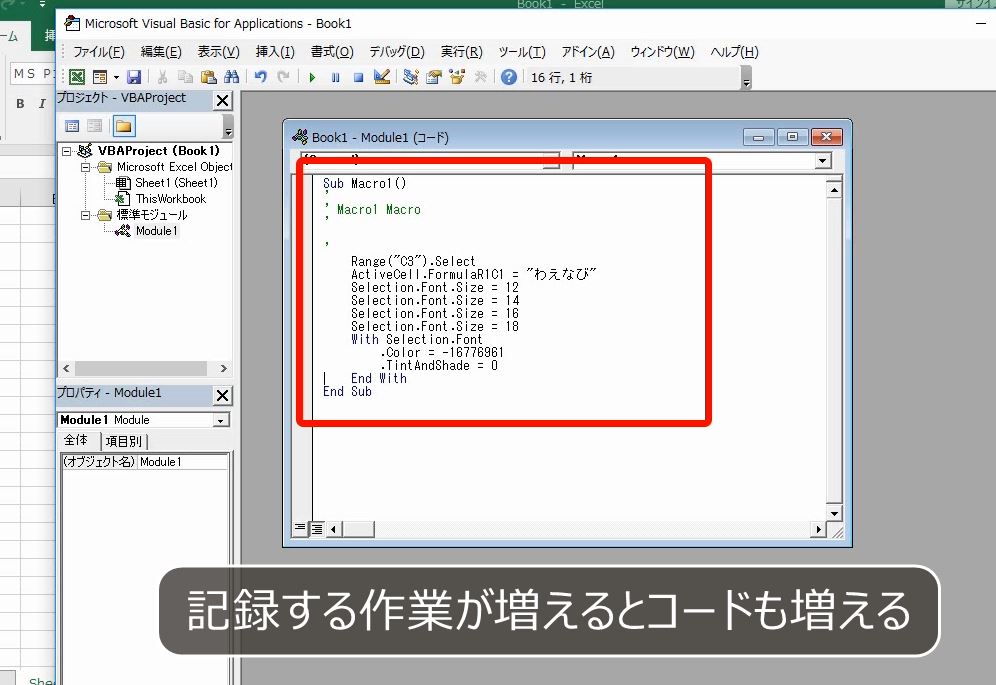Select Sheet1 (Sheet1) in project tree
The height and width of the screenshot is (685, 996).
click(176, 183)
